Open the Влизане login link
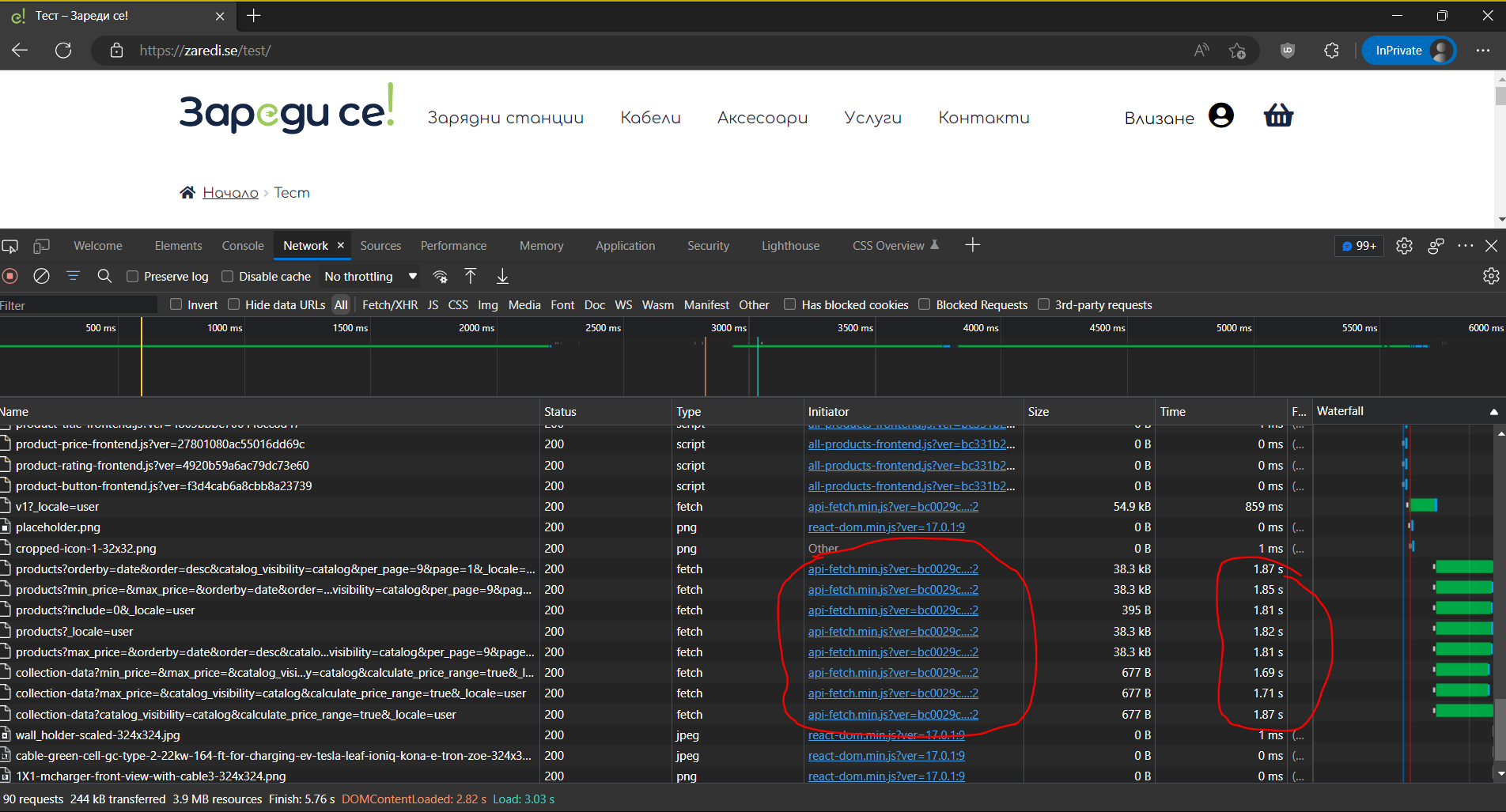This screenshot has width=1506, height=812. click(x=1159, y=117)
